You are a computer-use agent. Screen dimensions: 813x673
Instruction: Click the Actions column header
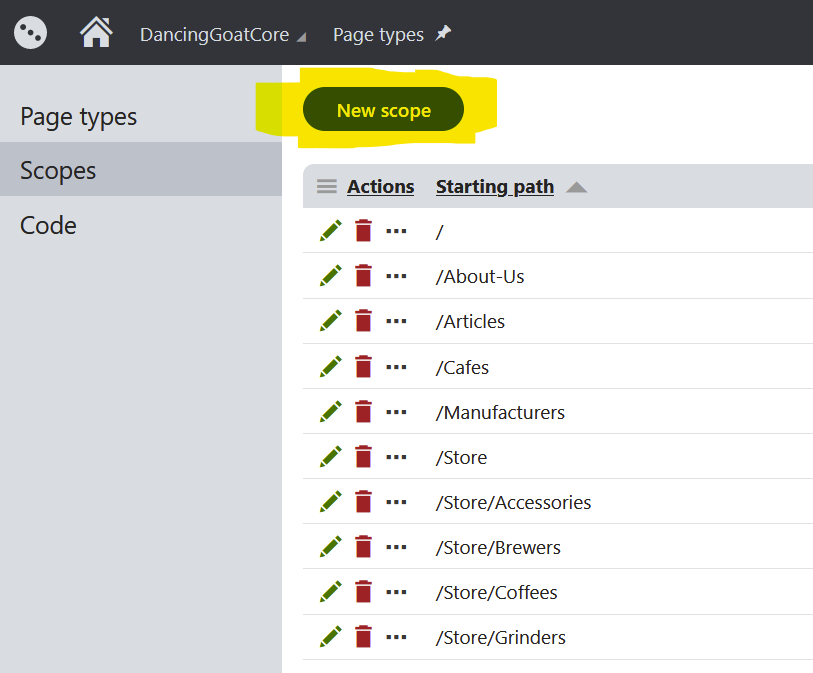(381, 187)
